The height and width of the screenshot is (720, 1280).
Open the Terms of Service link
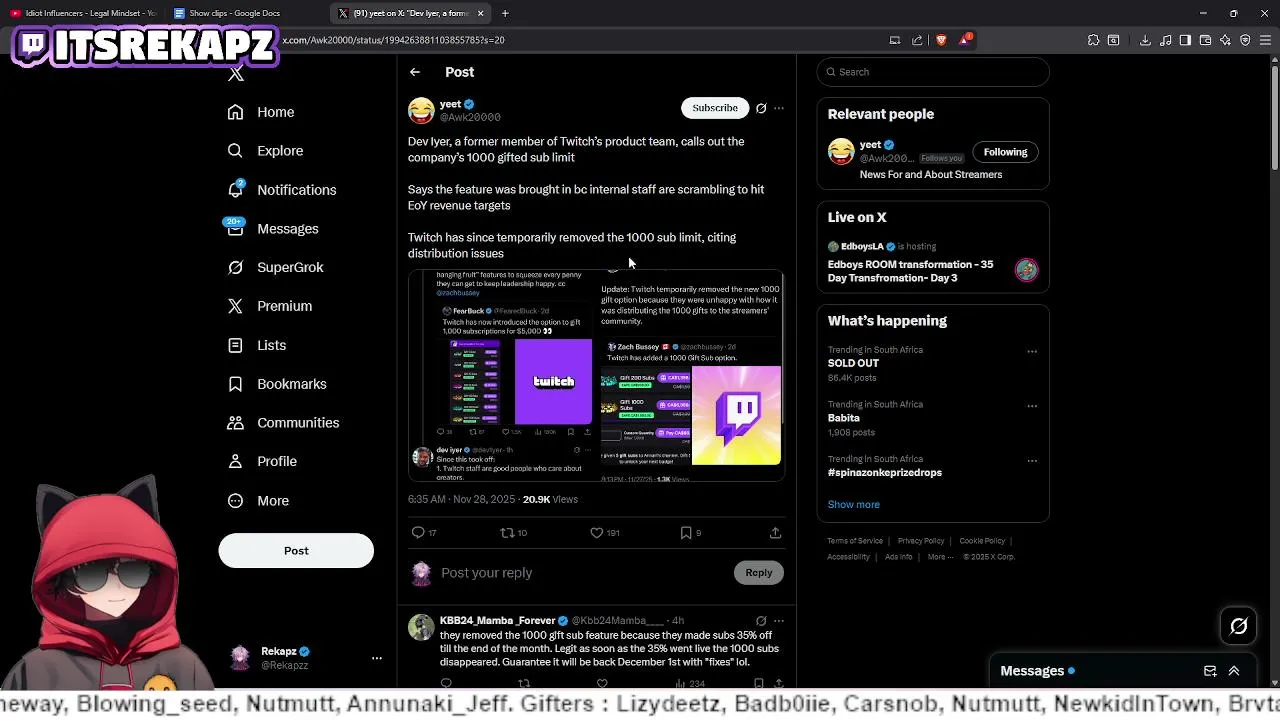[855, 541]
